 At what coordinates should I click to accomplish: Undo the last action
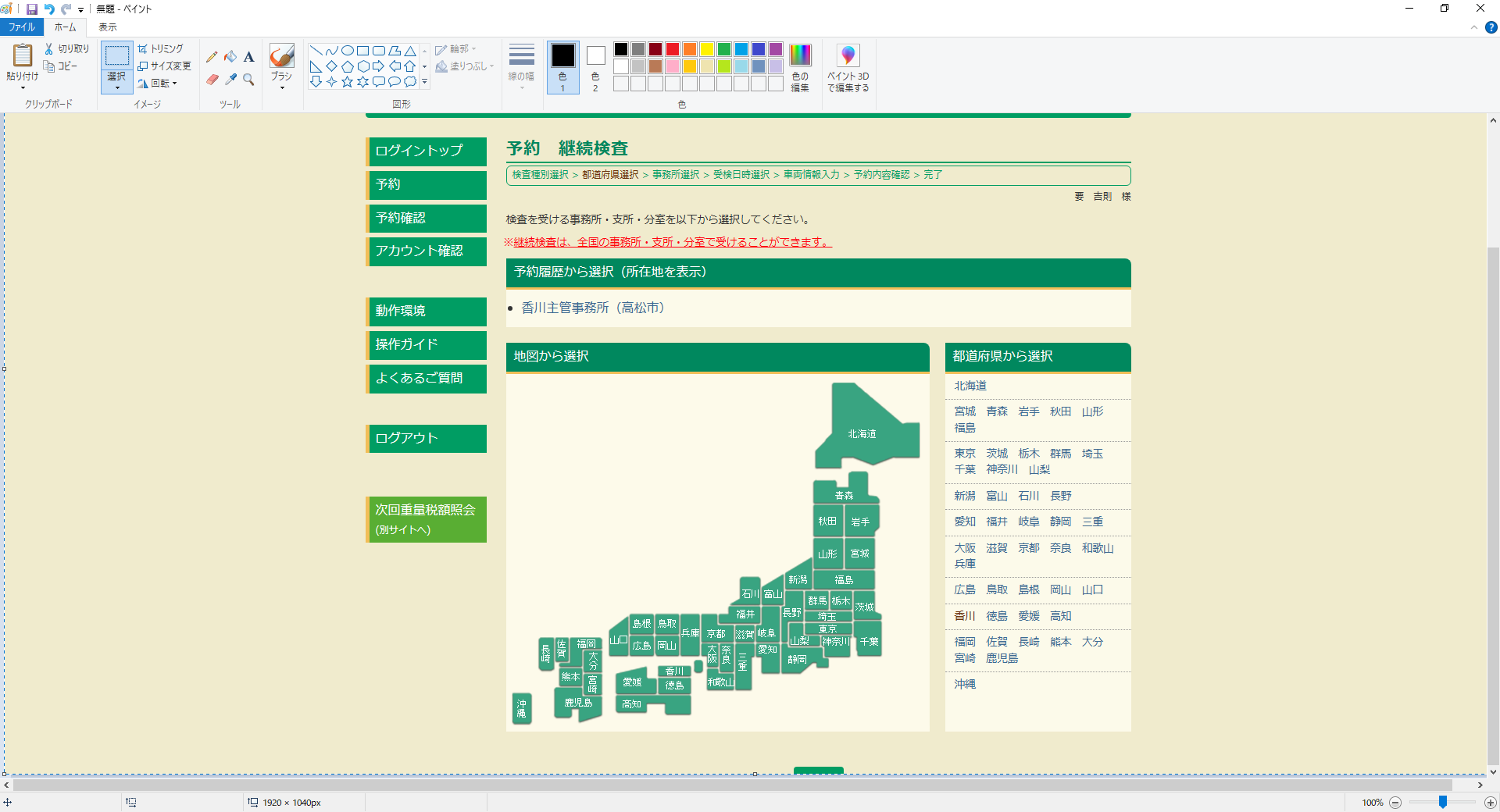click(49, 9)
